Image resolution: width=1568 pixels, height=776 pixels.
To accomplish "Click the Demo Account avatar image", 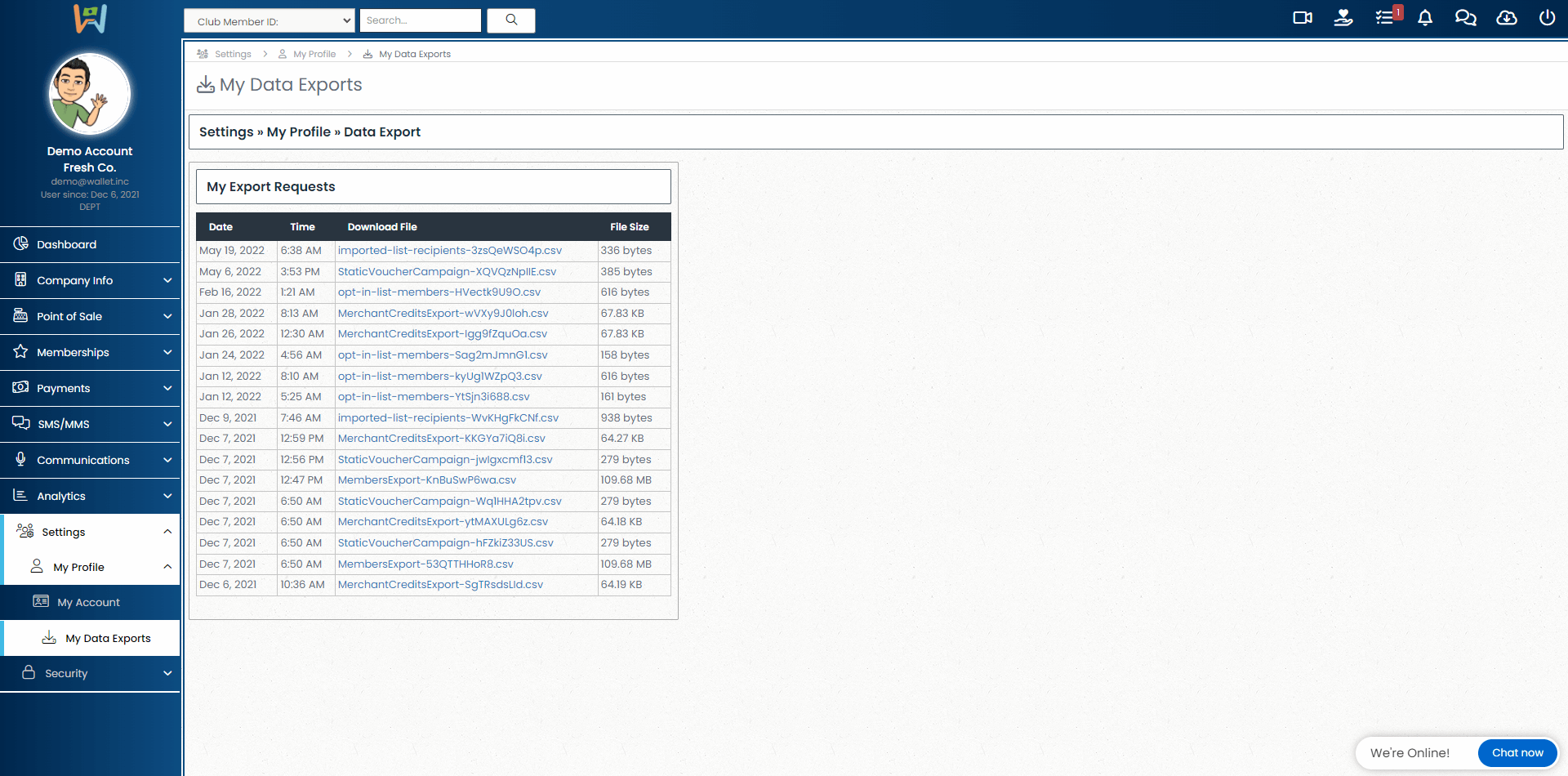I will (x=90, y=94).
